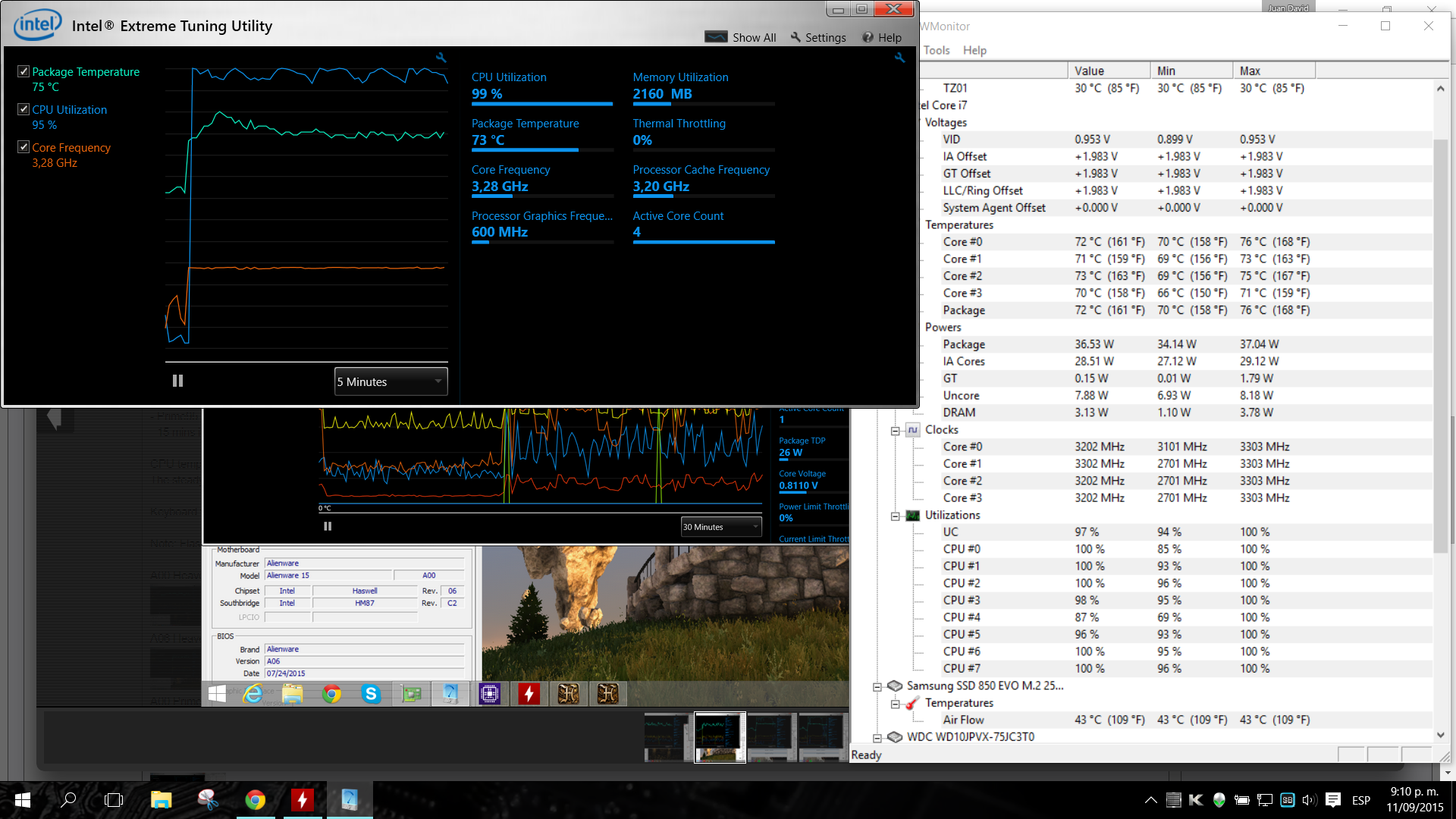Screen dimensions: 1456x819
Task: Select the first thumbnail in image viewer strip
Action: (x=668, y=737)
